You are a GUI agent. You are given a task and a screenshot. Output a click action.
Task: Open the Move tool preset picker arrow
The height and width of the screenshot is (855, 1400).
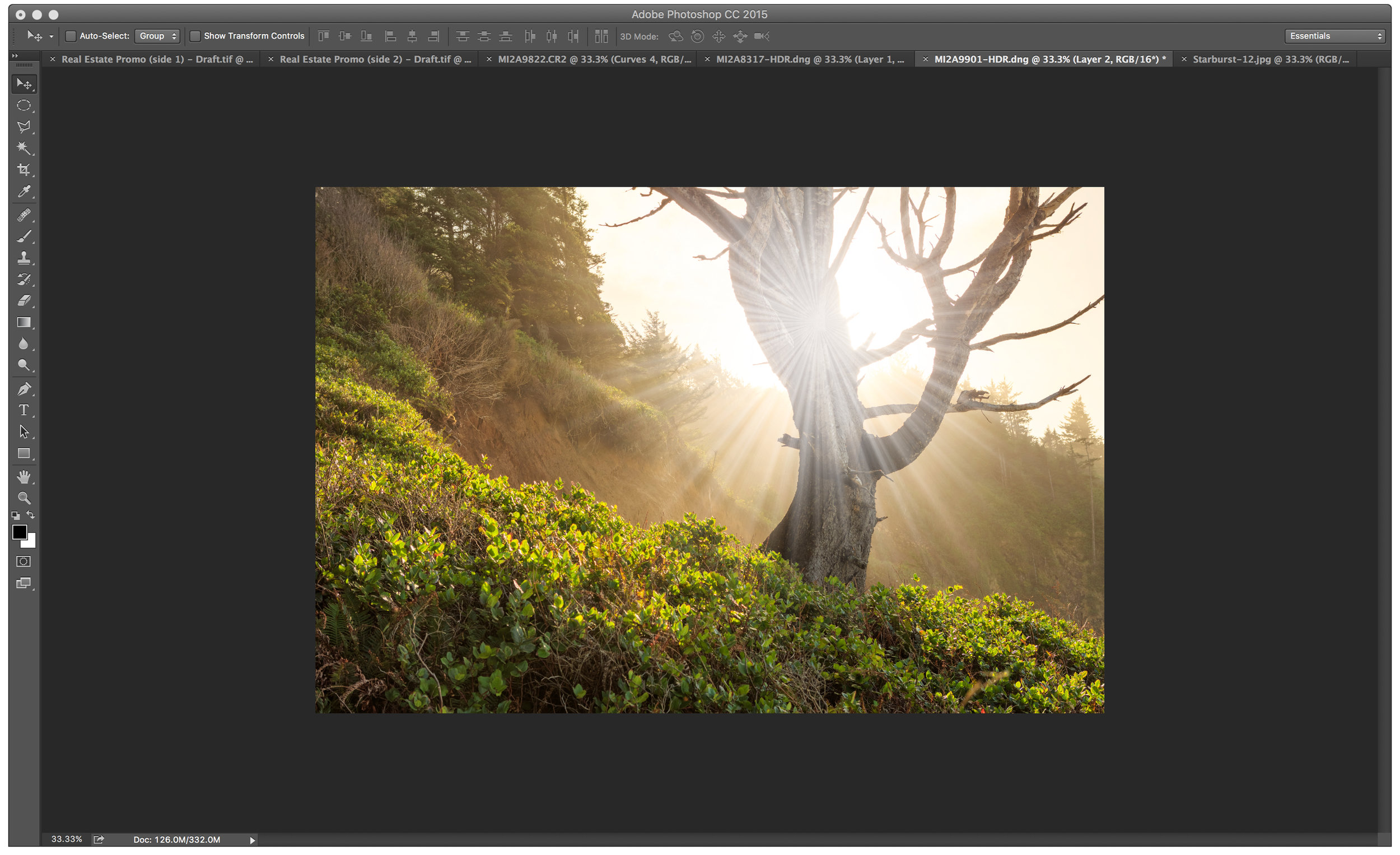[51, 37]
